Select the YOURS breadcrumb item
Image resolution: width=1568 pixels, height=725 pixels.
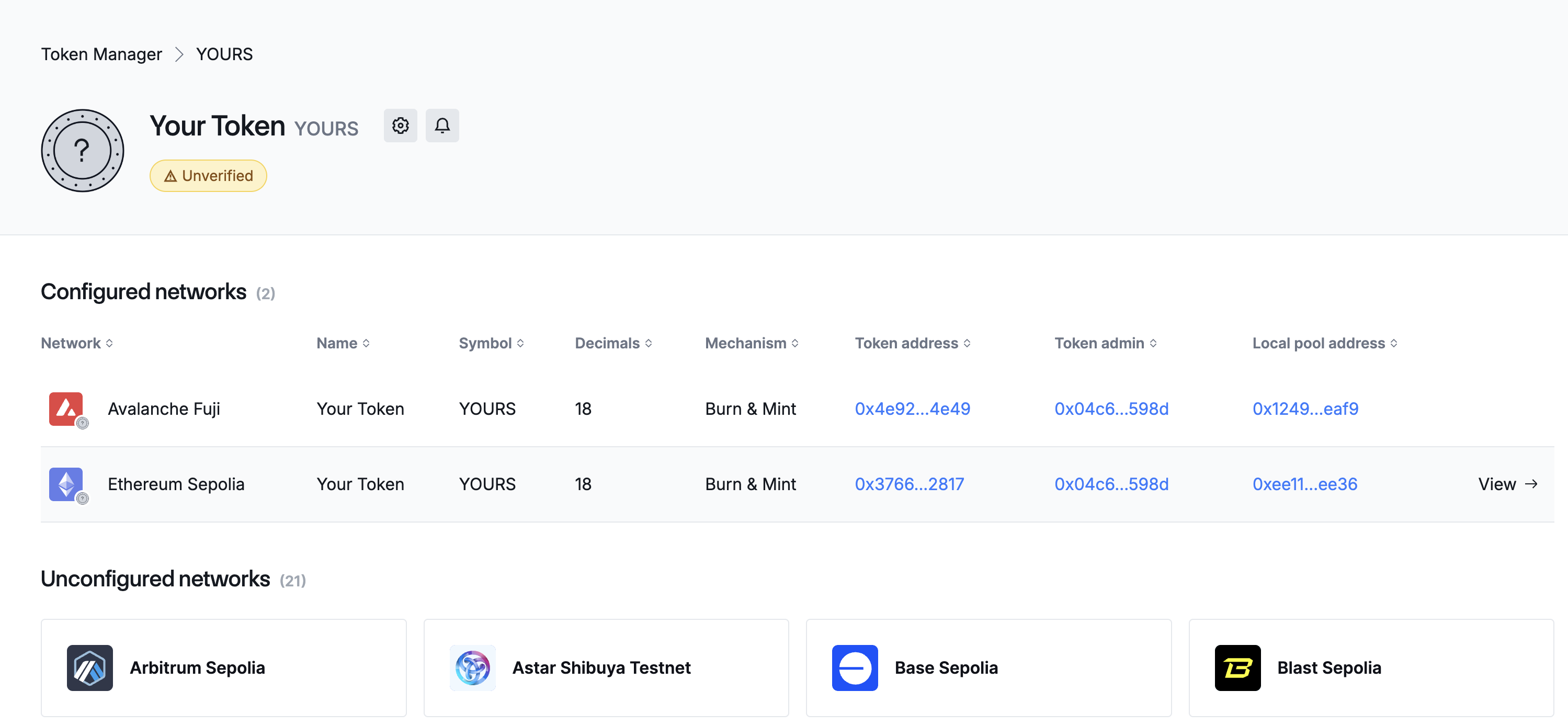coord(224,54)
